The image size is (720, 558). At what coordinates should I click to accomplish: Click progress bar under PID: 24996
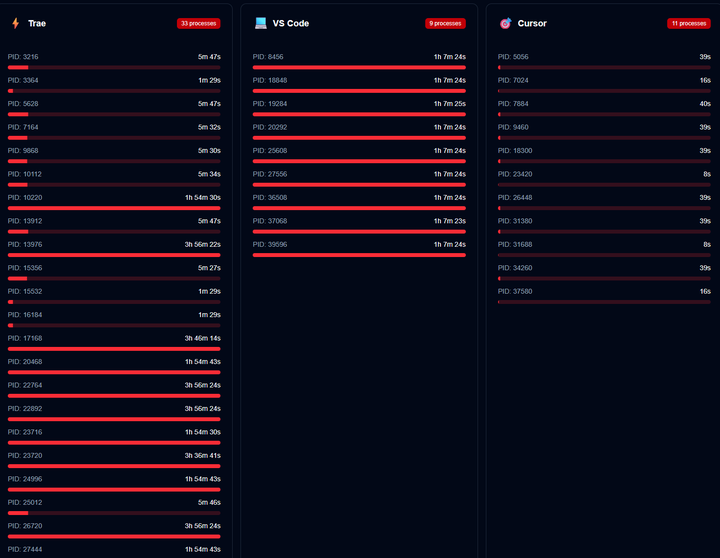coord(114,490)
